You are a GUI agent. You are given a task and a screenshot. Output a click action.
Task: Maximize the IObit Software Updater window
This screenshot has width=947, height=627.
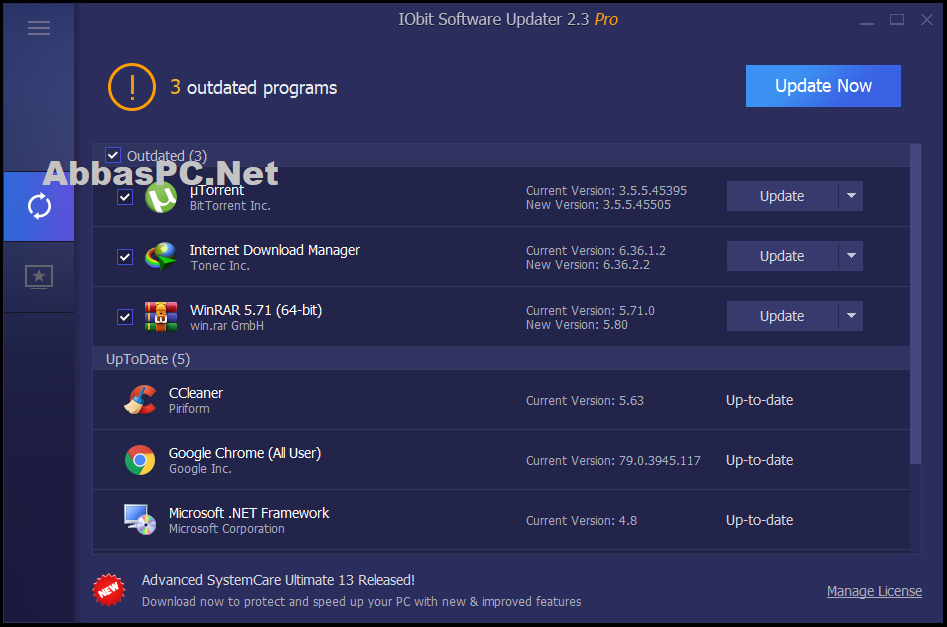897,20
